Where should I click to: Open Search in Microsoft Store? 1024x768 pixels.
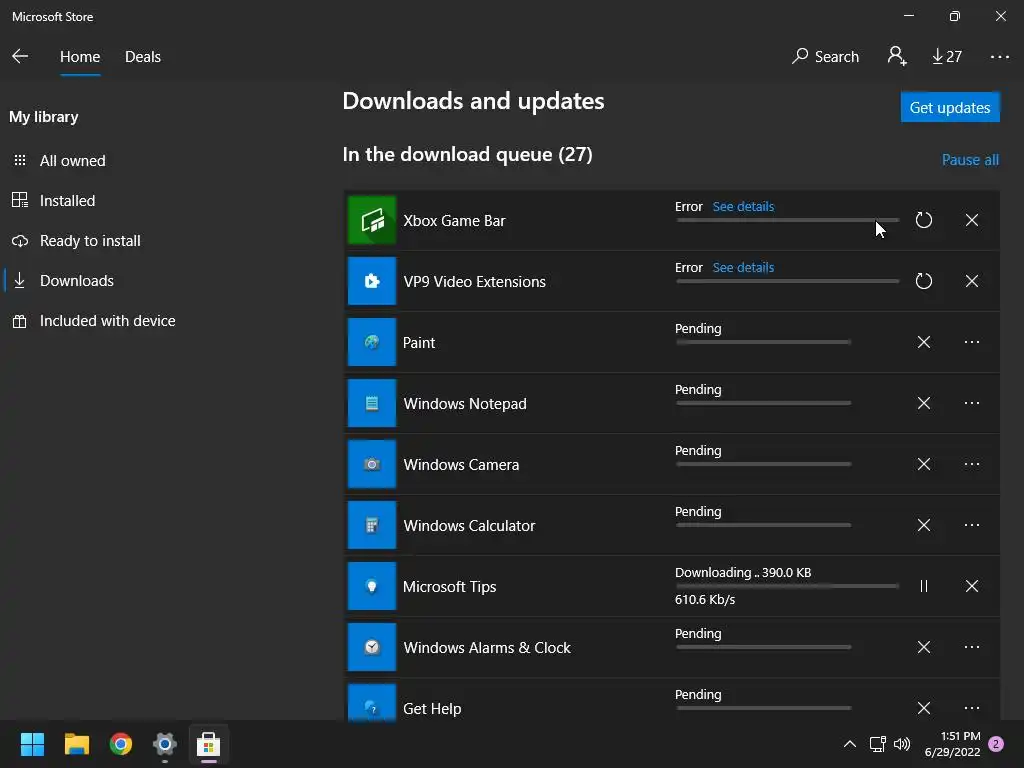(x=825, y=57)
